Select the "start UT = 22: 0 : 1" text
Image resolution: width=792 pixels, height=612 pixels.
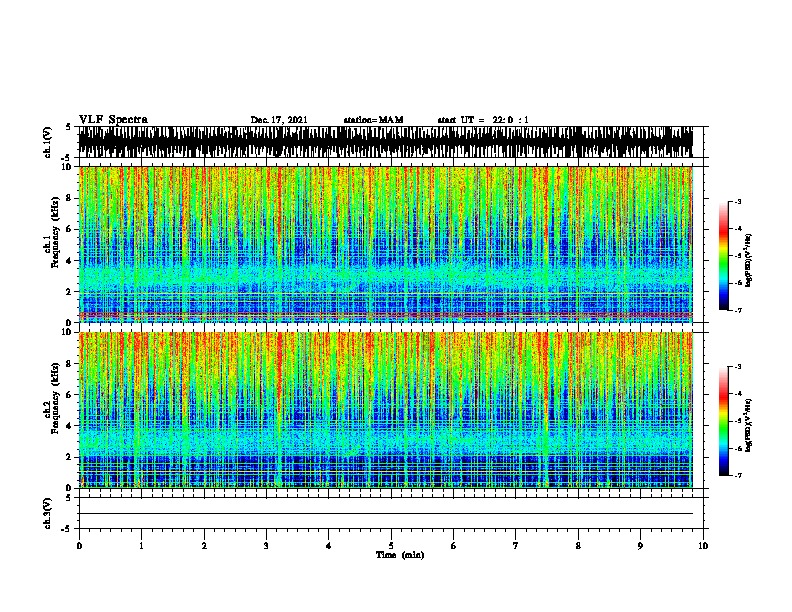(x=483, y=120)
